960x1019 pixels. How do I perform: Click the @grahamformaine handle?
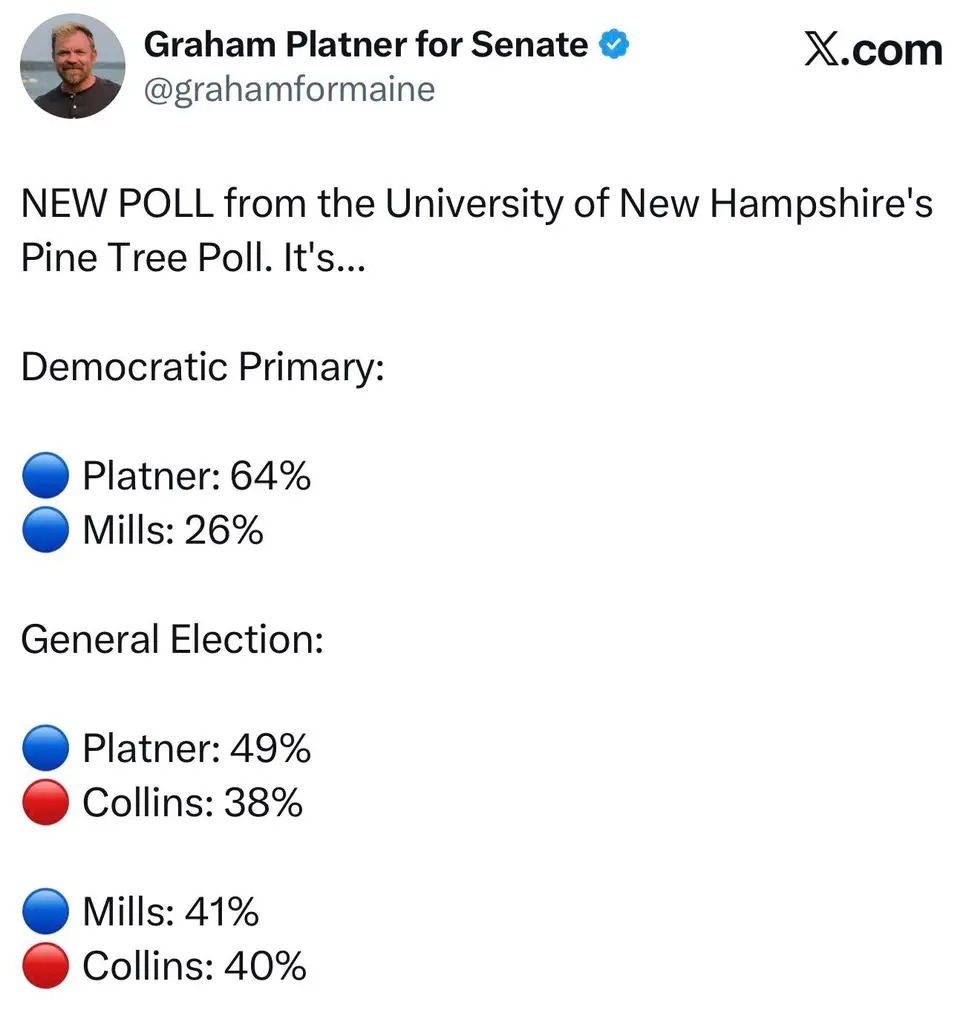tap(290, 90)
